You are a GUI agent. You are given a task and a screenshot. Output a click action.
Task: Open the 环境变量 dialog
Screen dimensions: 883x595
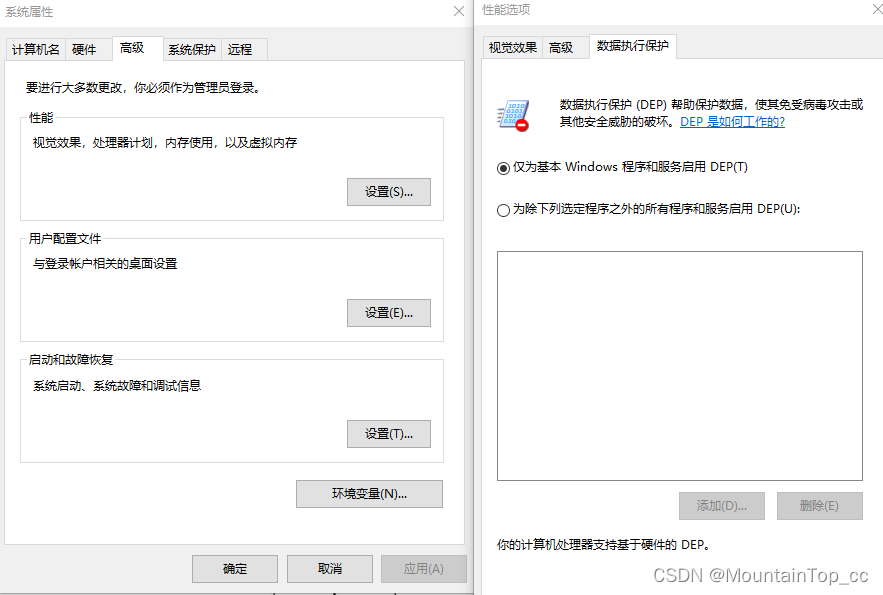click(x=369, y=493)
